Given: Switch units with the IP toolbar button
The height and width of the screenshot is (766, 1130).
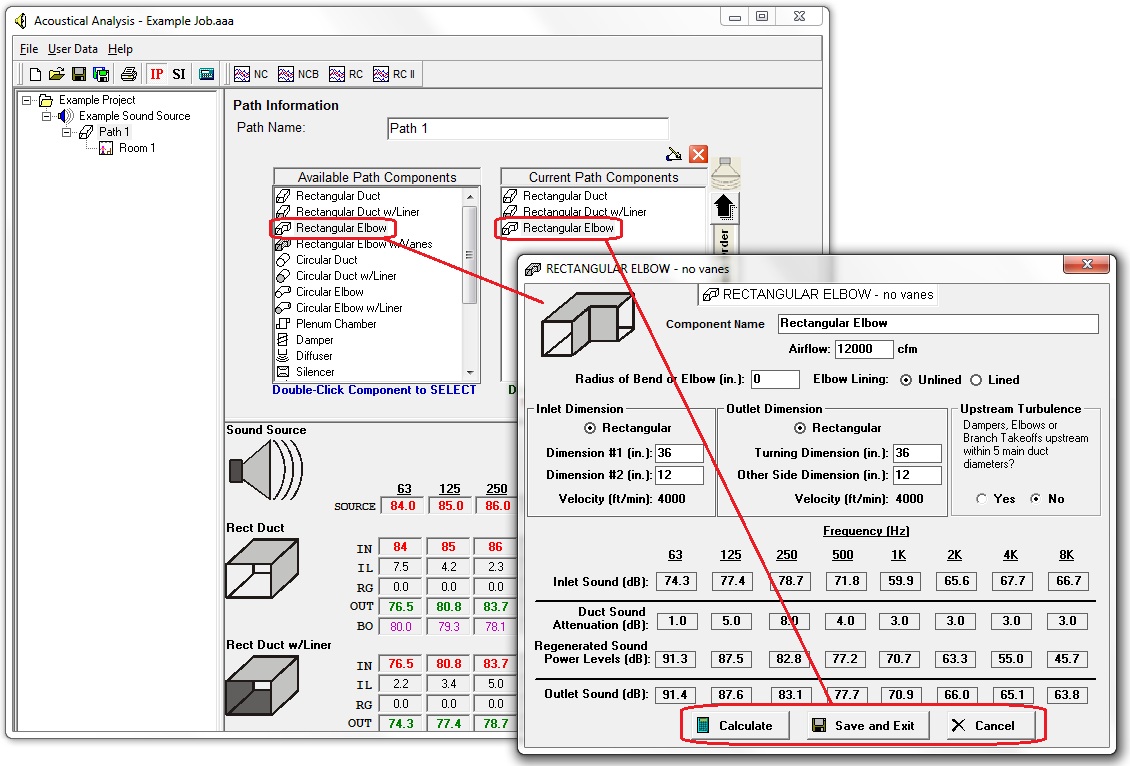Looking at the screenshot, I should pyautogui.click(x=157, y=74).
